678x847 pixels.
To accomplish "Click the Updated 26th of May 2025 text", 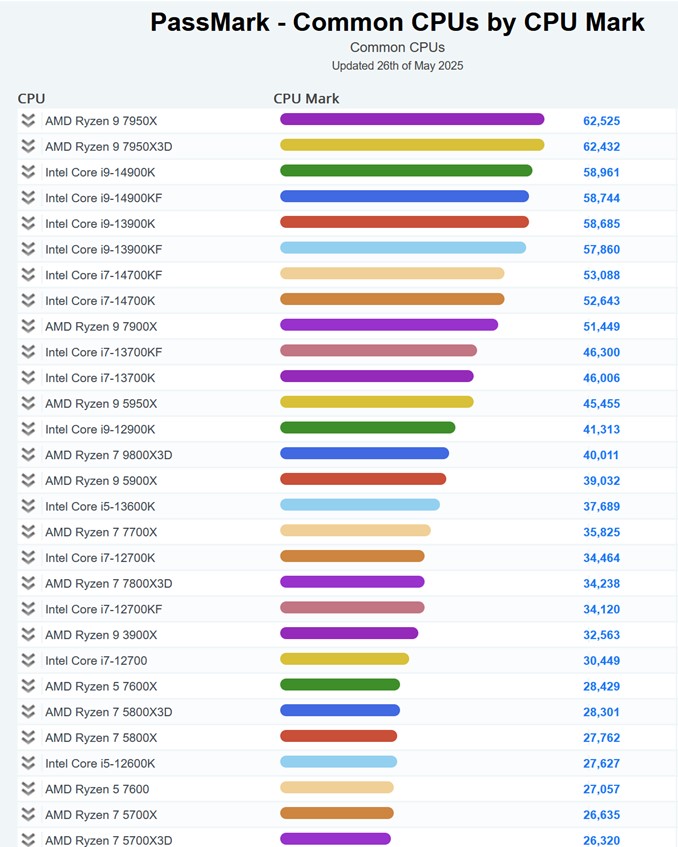I will [x=398, y=66].
